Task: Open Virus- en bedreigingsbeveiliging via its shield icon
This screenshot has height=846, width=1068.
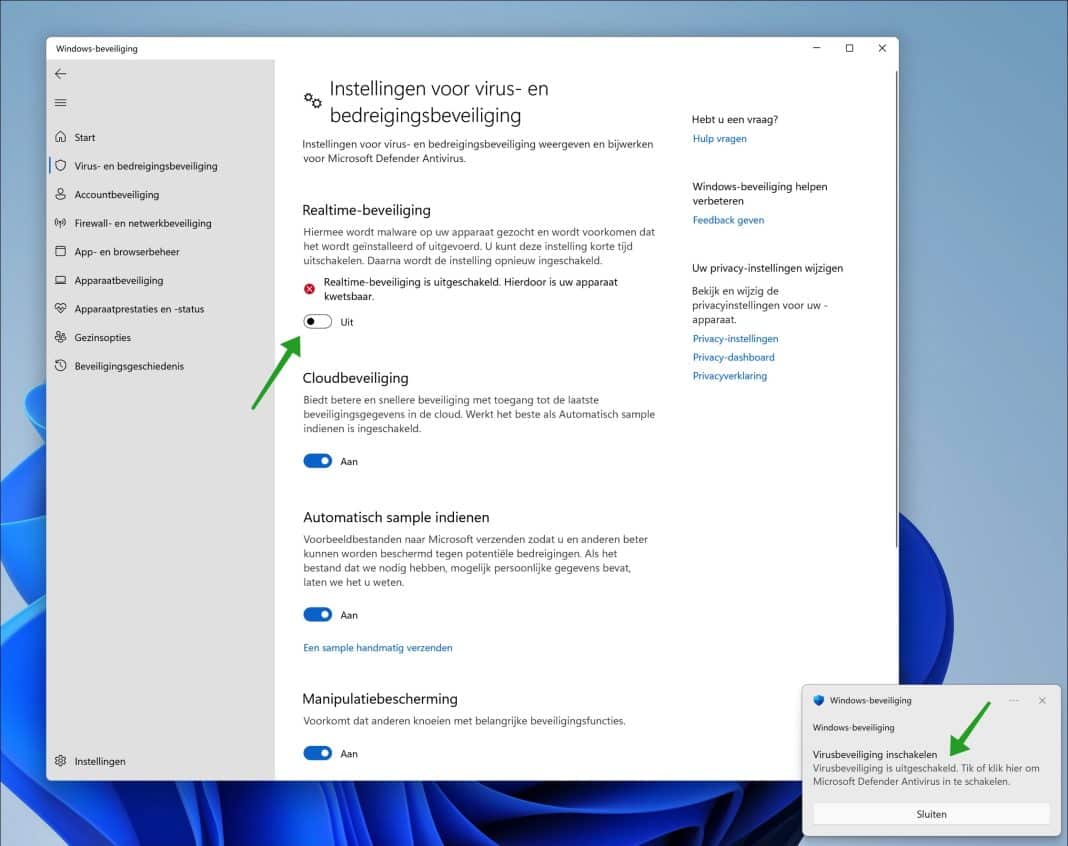Action: click(x=62, y=166)
